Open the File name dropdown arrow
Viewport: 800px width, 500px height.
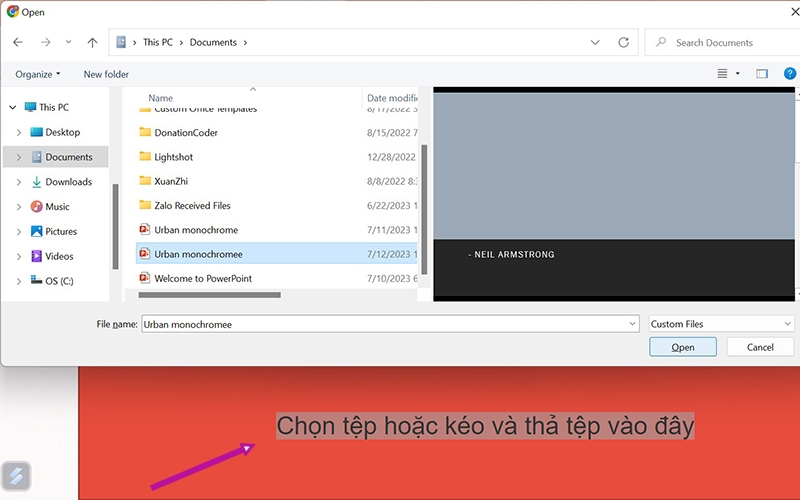coord(632,324)
